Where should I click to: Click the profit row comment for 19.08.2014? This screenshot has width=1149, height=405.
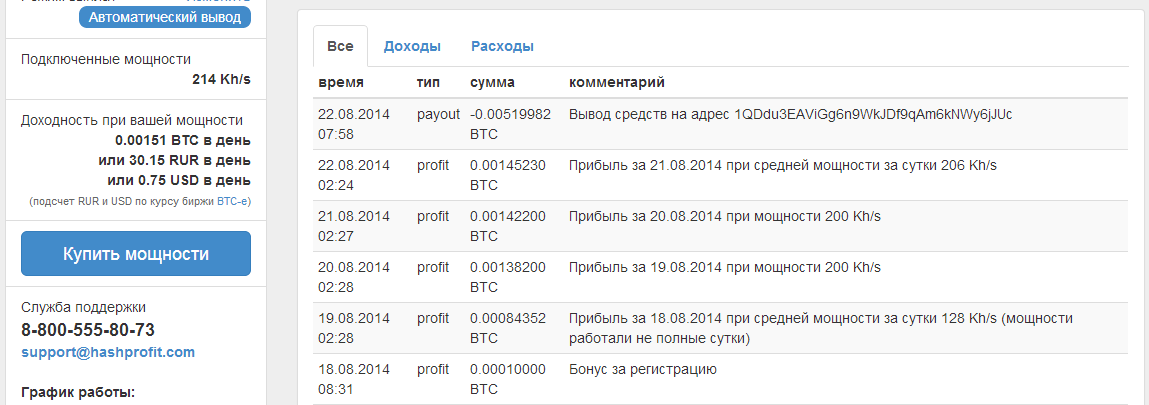click(724, 267)
